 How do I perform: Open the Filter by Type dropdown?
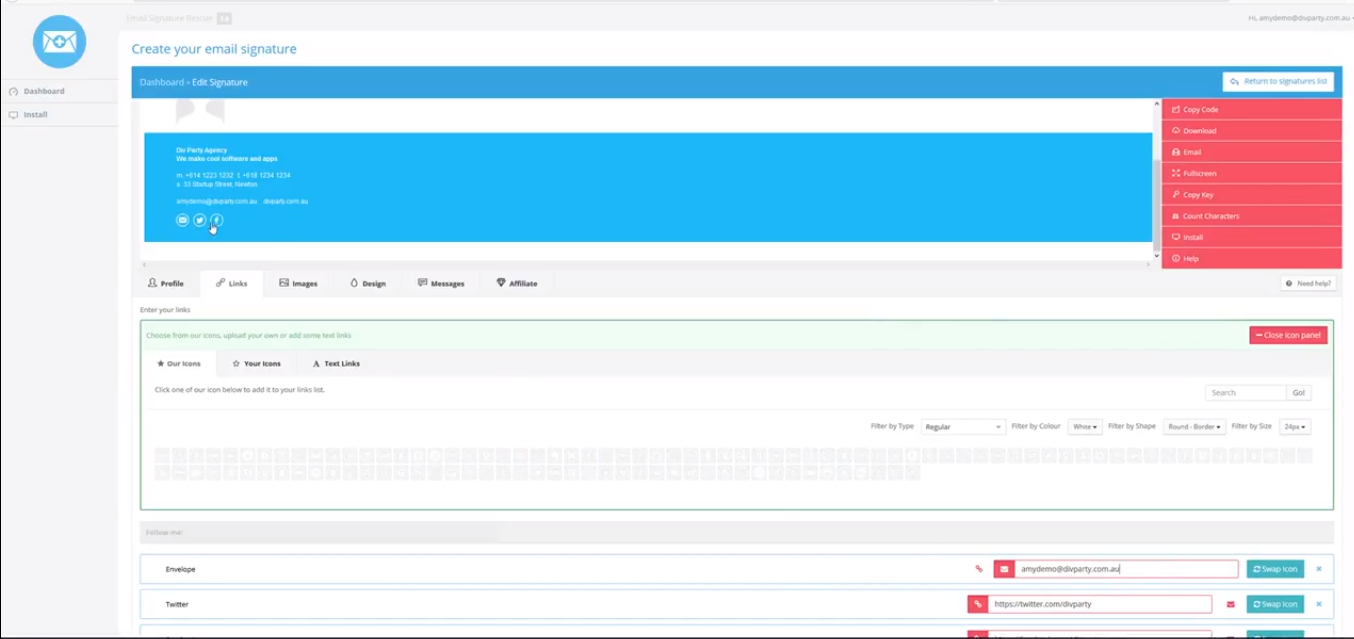(963, 427)
